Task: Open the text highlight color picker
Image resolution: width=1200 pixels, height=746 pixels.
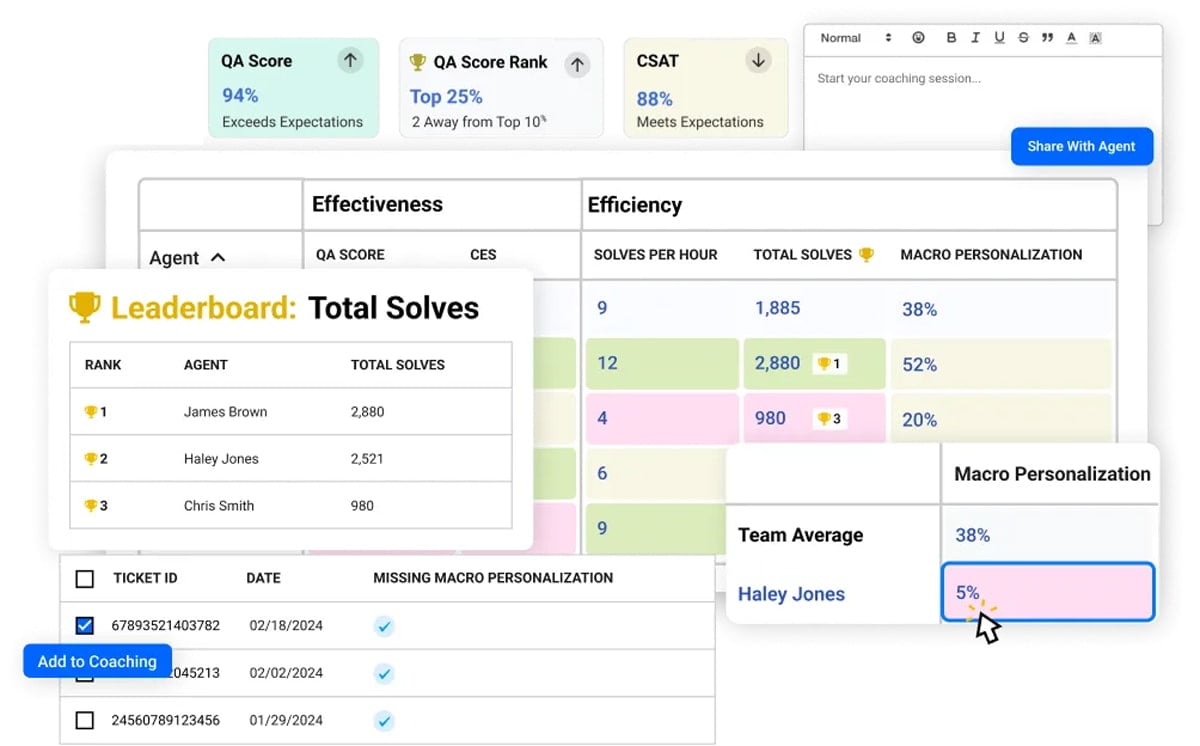Action: 1095,38
